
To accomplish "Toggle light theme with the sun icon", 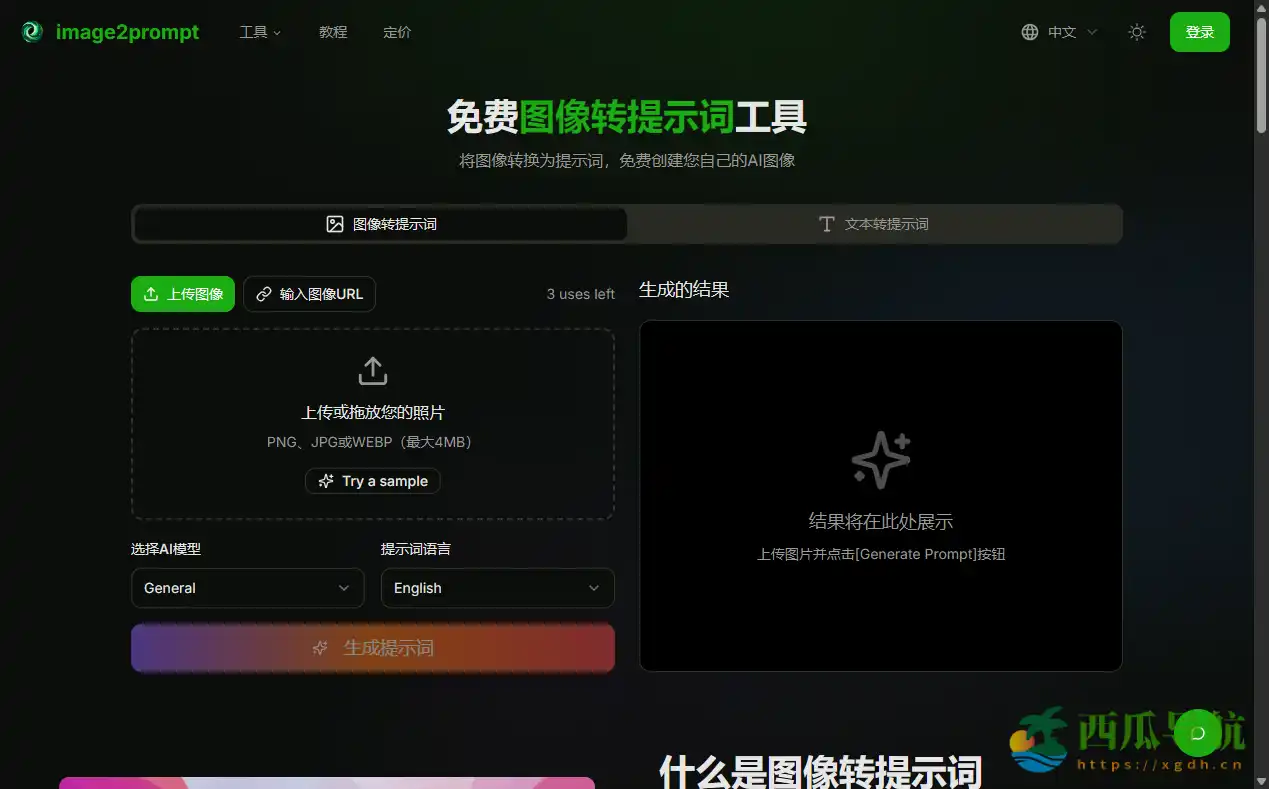I will [x=1137, y=31].
